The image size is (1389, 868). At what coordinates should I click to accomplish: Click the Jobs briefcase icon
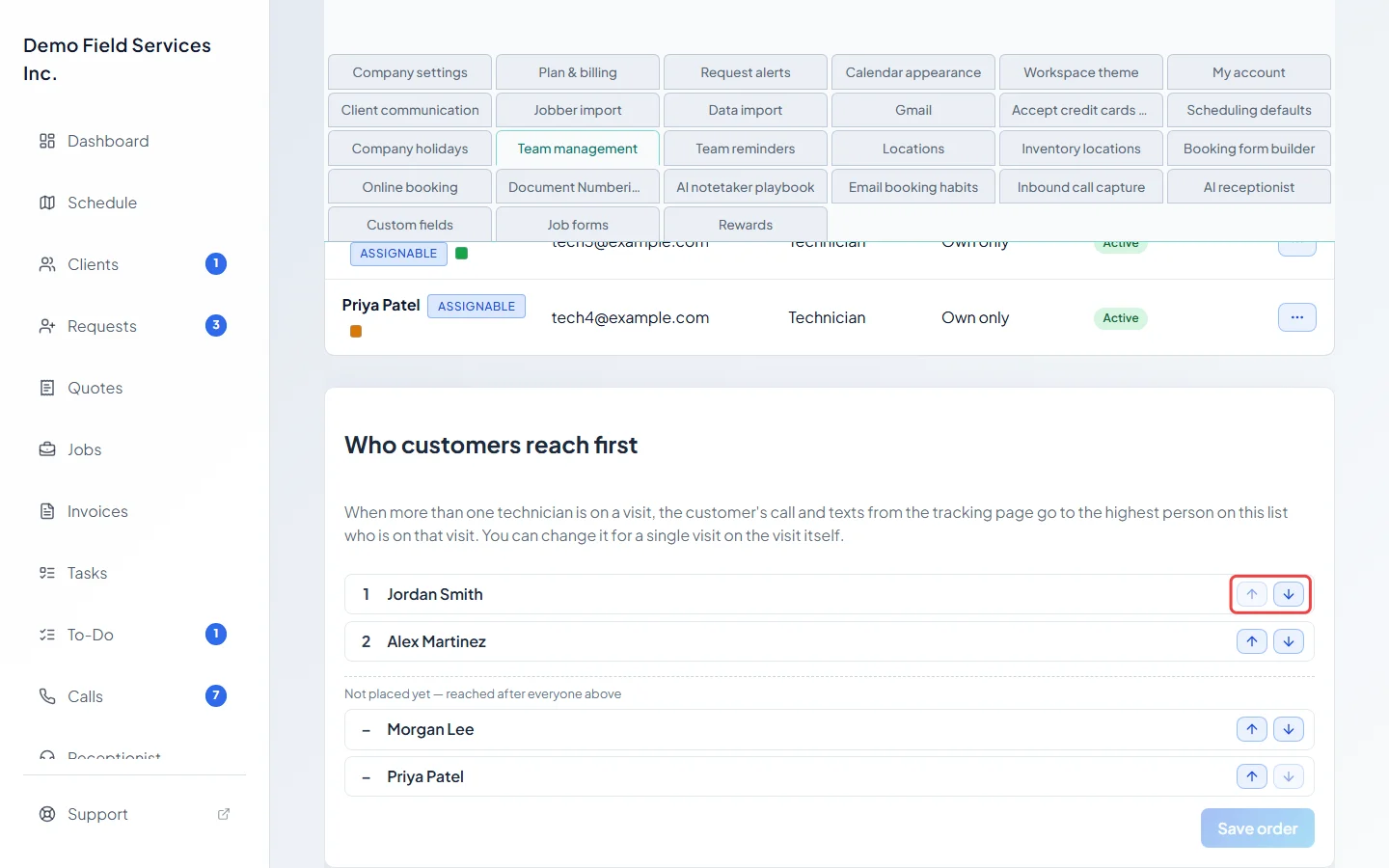(47, 449)
